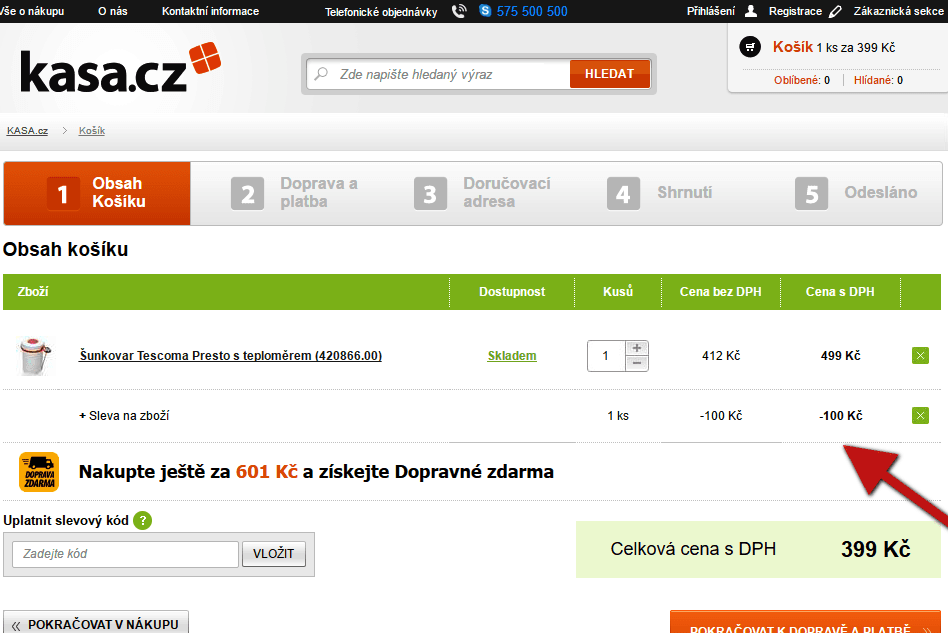Image resolution: width=948 pixels, height=633 pixels.
Task: Increase item quantity with the plus stepper
Action: [x=636, y=347]
